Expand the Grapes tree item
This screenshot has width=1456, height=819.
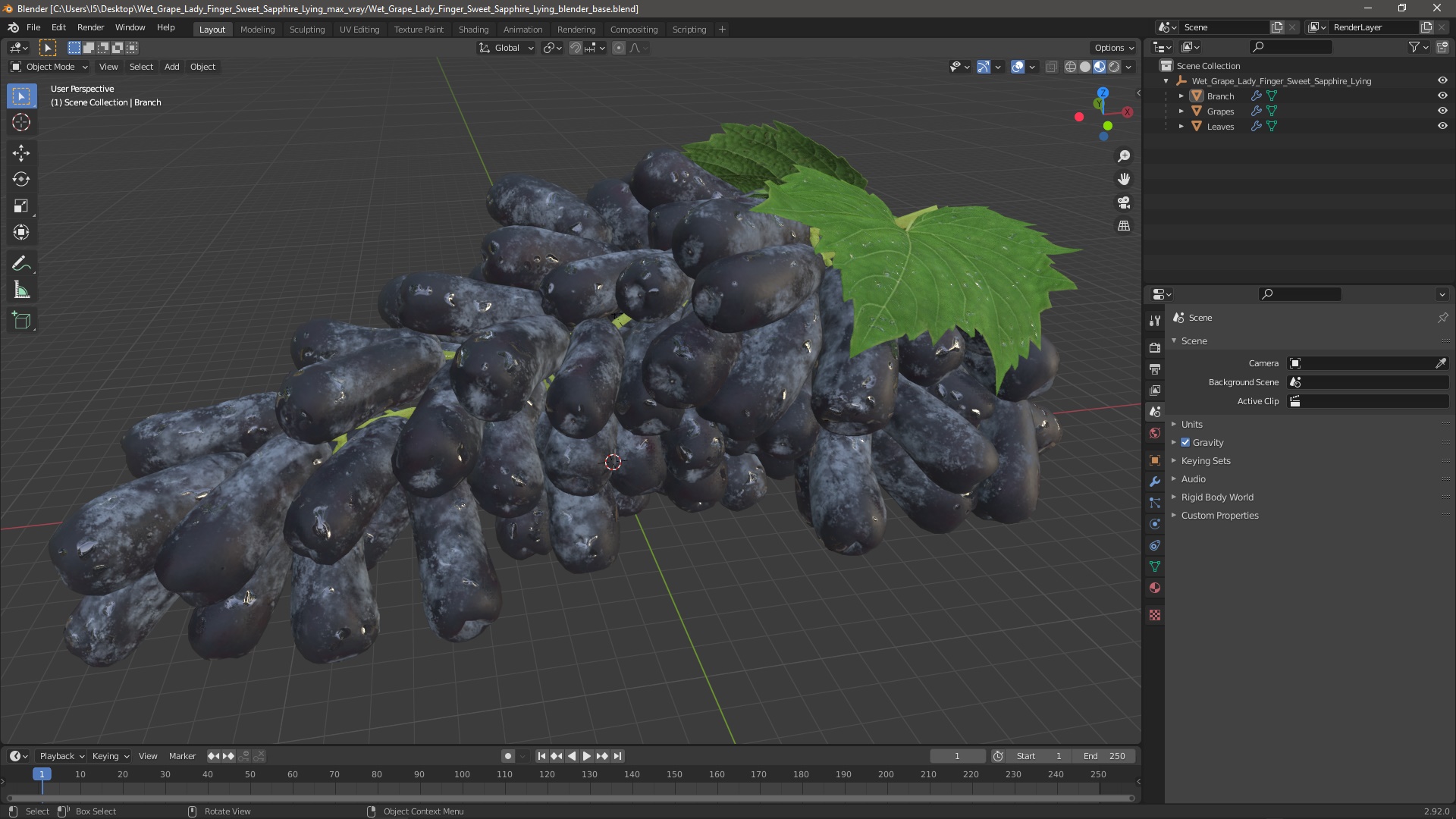[x=1181, y=111]
